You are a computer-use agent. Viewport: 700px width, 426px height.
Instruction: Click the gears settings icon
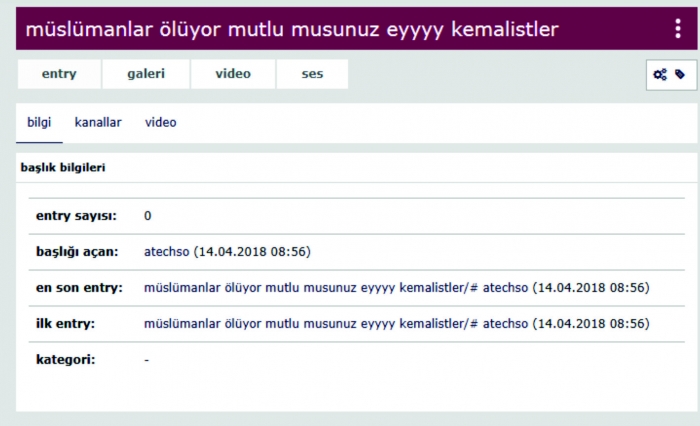(660, 75)
